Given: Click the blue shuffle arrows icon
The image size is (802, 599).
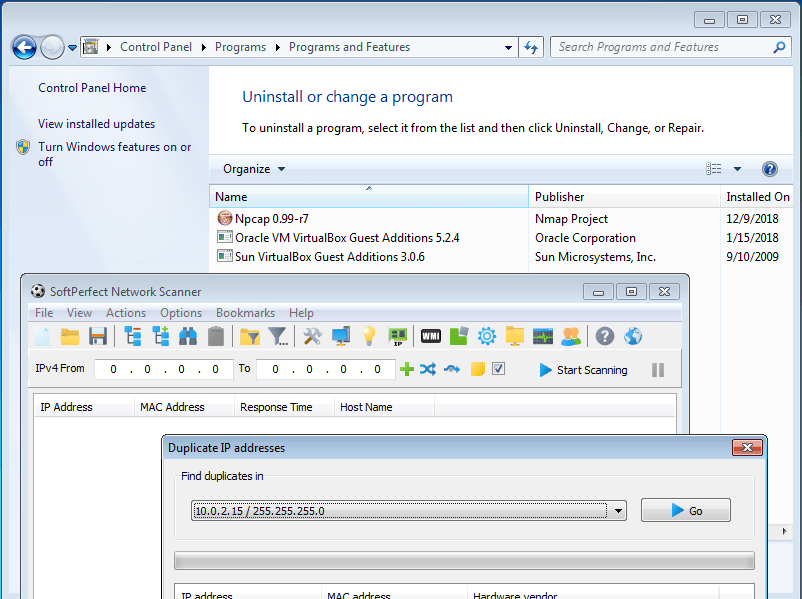Looking at the screenshot, I should 428,369.
